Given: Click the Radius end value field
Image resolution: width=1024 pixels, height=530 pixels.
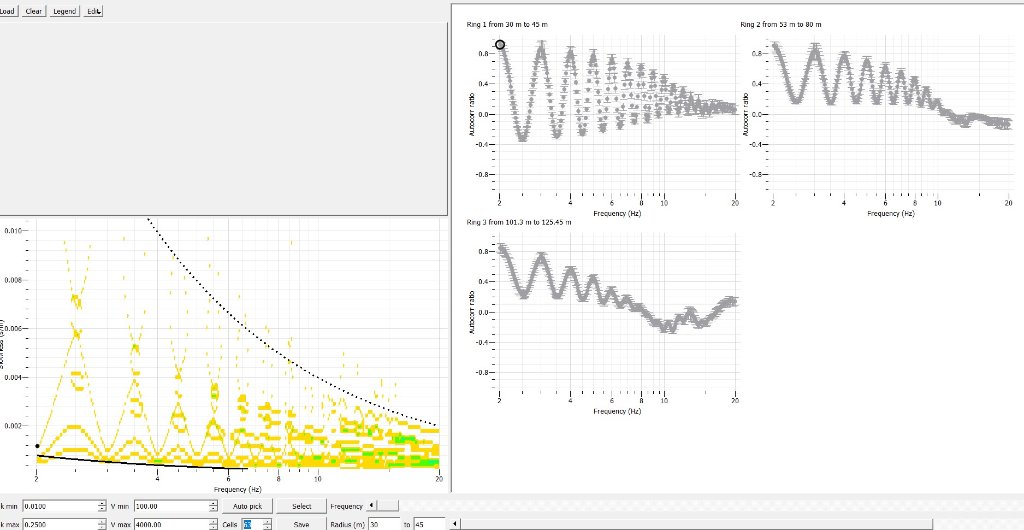Looking at the screenshot, I should [x=428, y=524].
